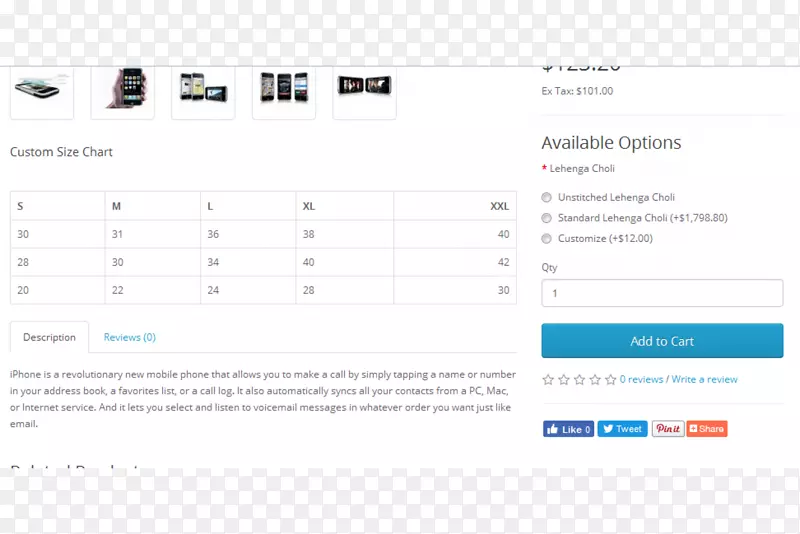This screenshot has height=534, width=800.
Task: Click the 0 reviews link
Action: [641, 380]
